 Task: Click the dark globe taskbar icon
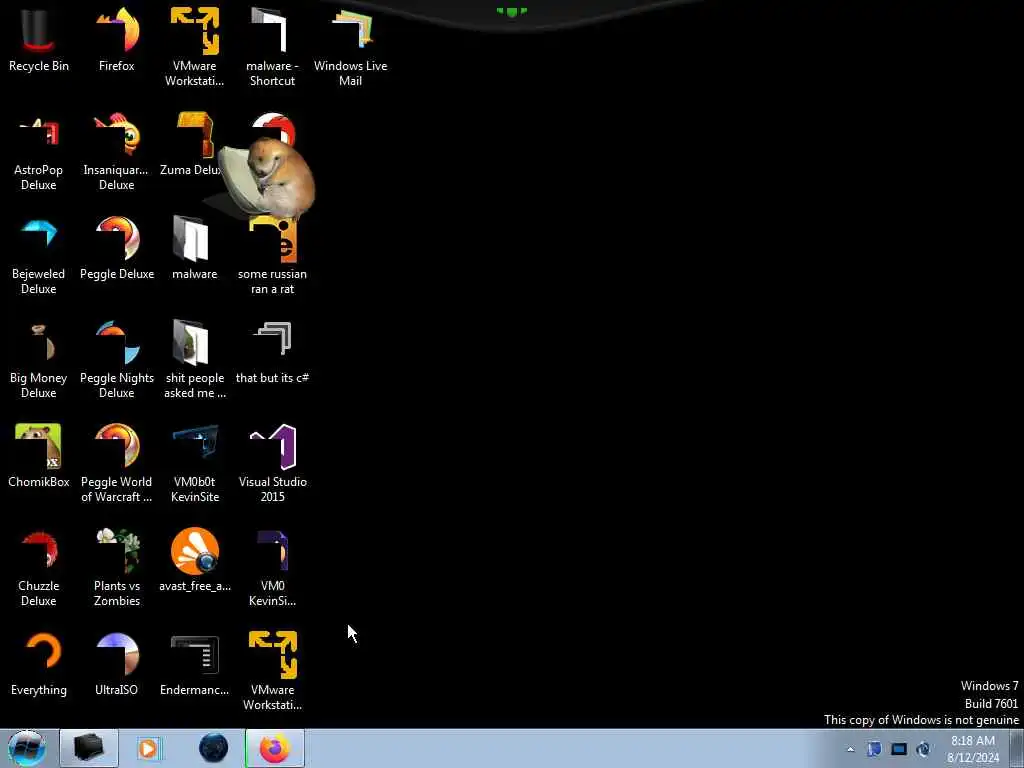(x=214, y=748)
